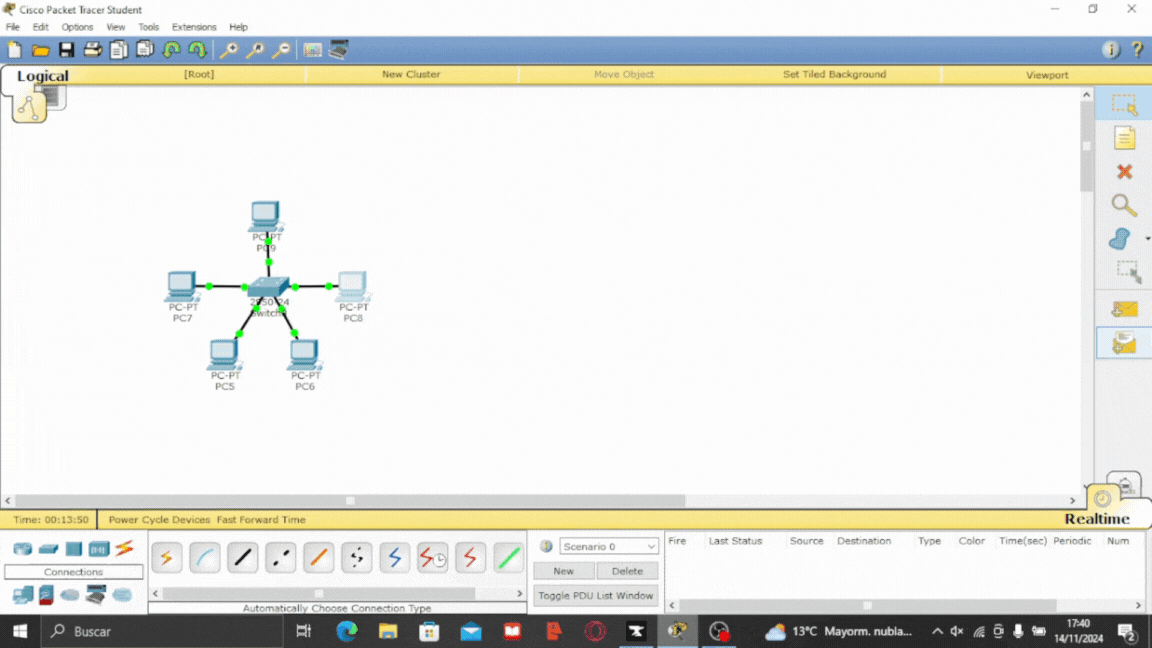Select the light-blue console cable

pyautogui.click(x=205, y=558)
